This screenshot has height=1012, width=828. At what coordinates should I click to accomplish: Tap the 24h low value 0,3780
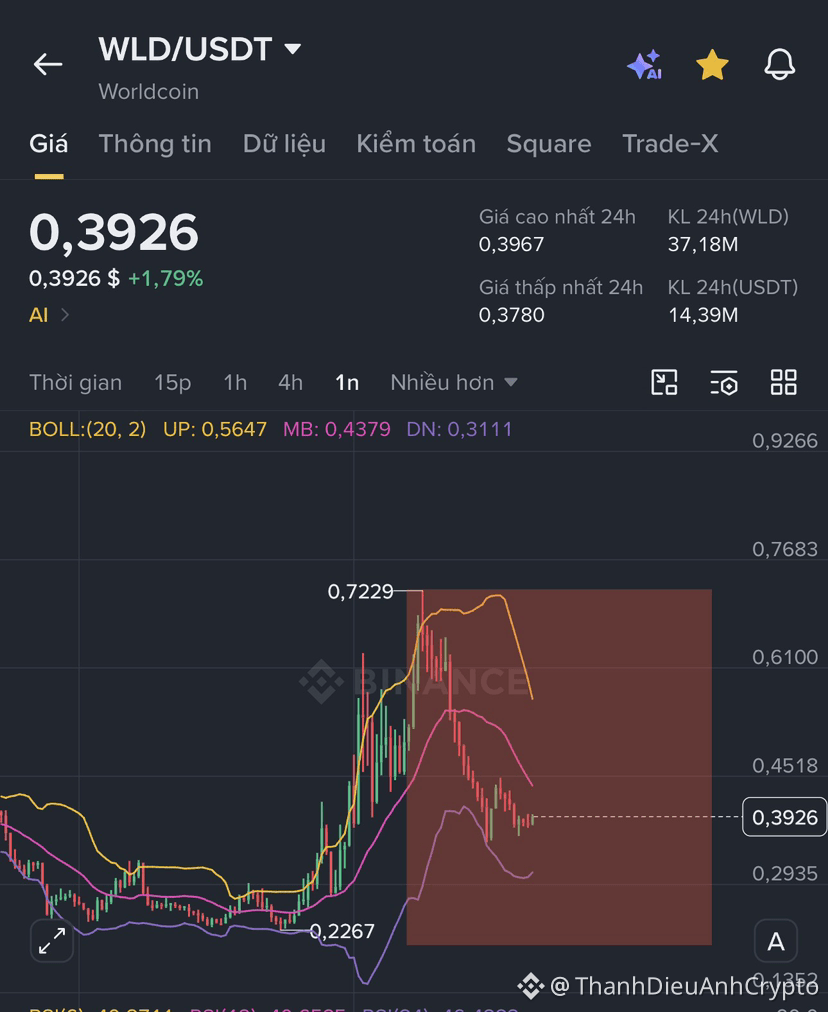[511, 315]
